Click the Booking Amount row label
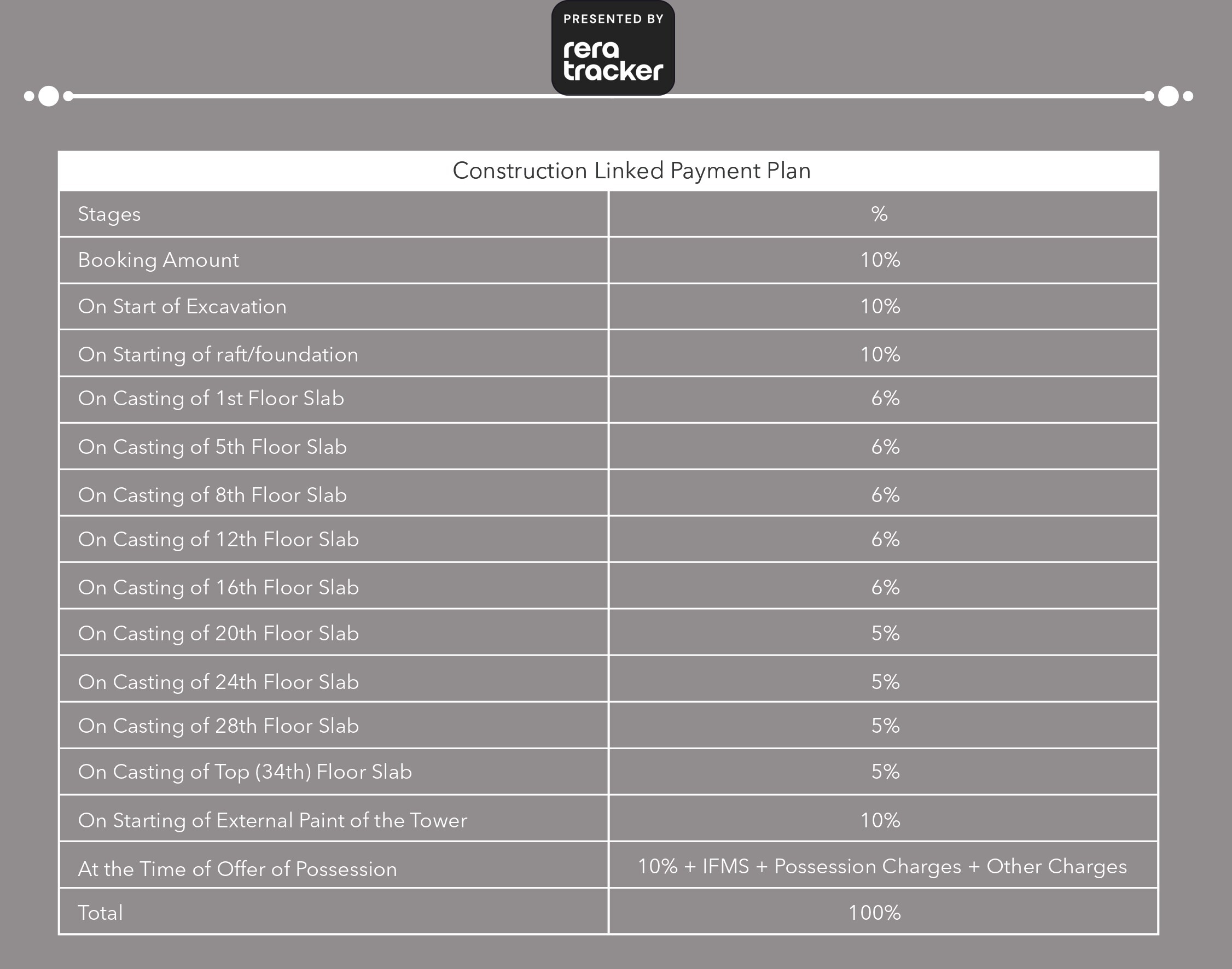The width and height of the screenshot is (1232, 969). pos(158,260)
